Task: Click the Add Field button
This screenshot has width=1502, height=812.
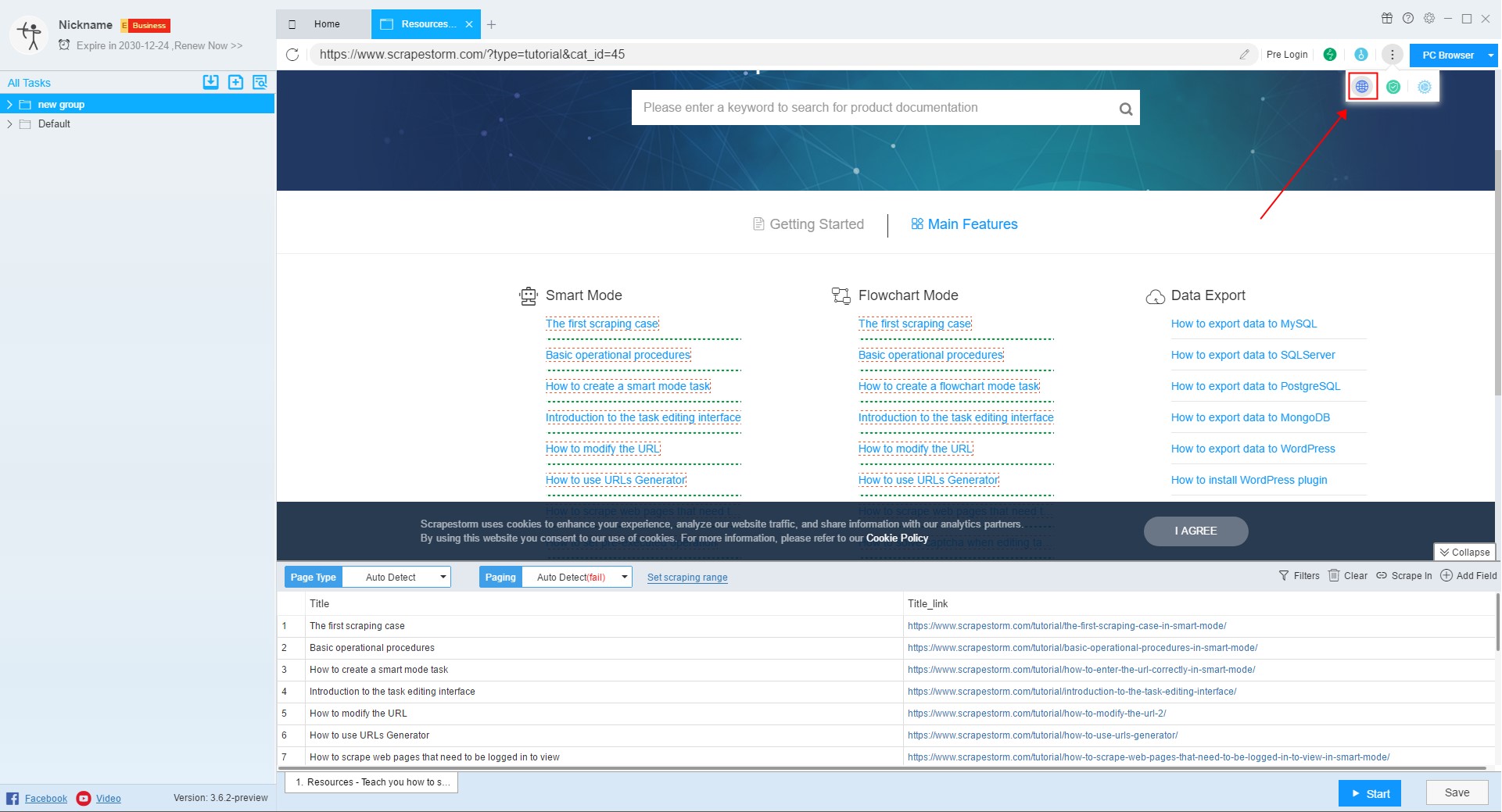Action: (1468, 575)
